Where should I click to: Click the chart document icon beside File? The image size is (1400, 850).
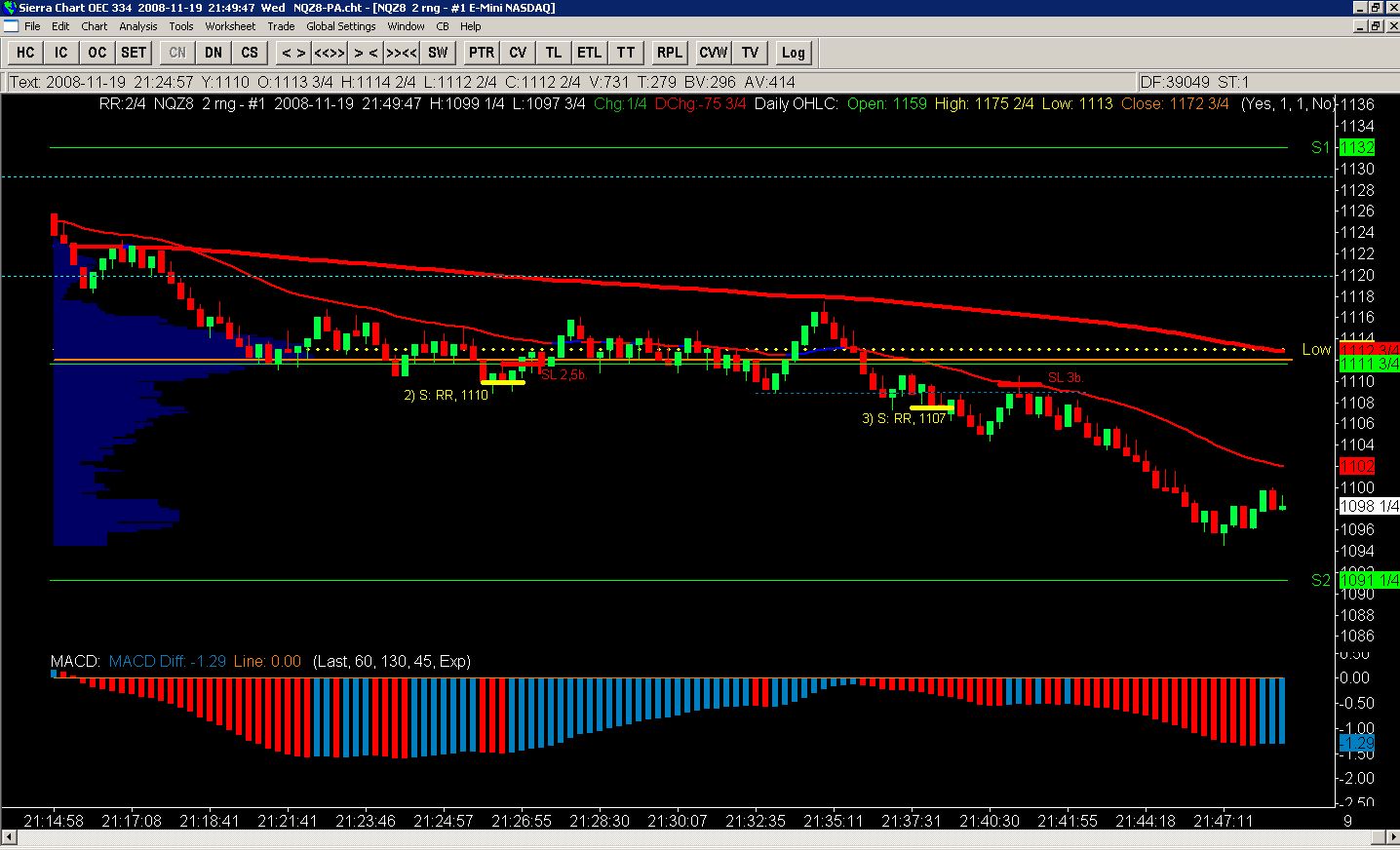(10, 26)
